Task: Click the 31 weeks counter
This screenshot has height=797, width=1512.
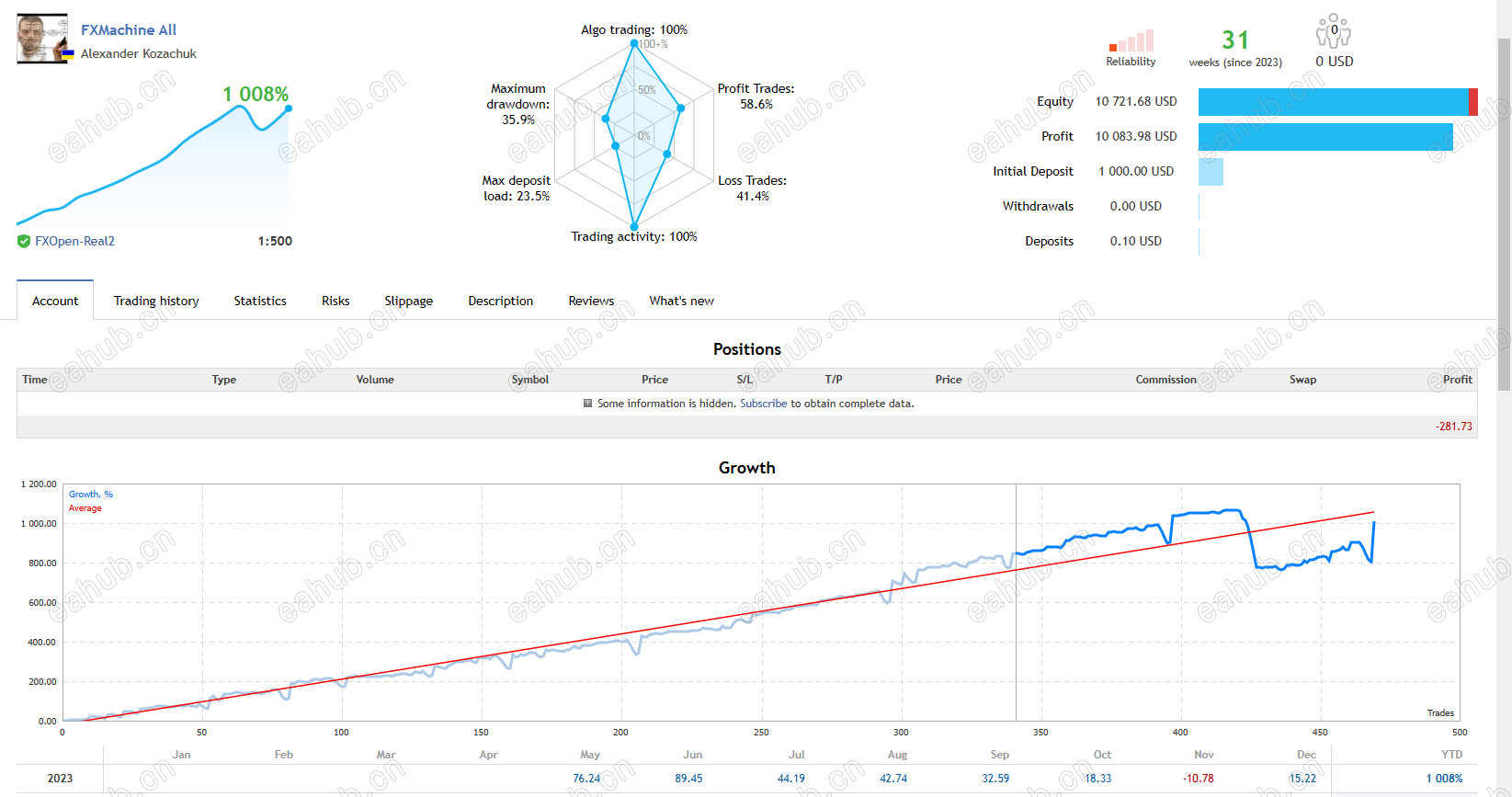Action: point(1235,40)
